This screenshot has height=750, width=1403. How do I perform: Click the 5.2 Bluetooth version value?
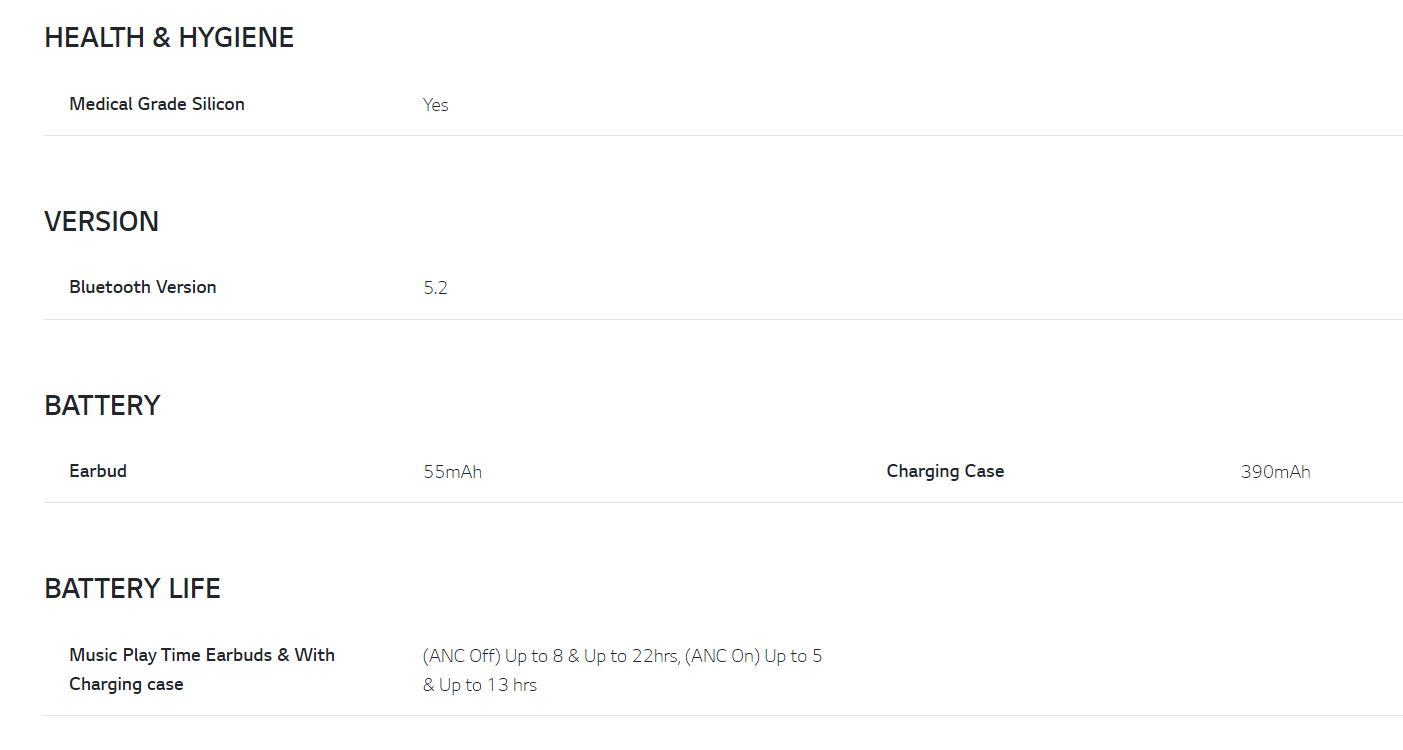tap(435, 288)
